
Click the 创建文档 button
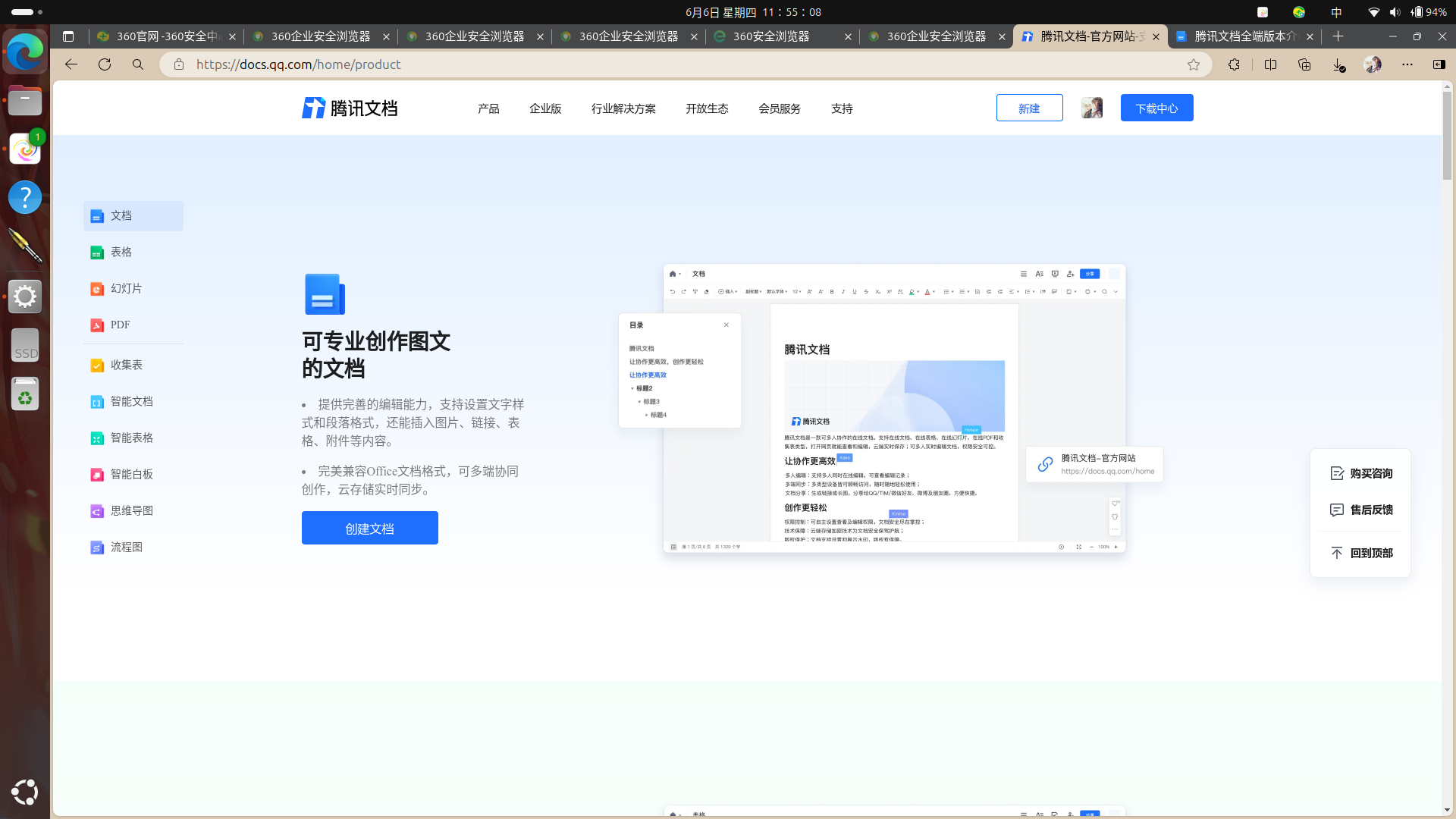[x=369, y=528]
